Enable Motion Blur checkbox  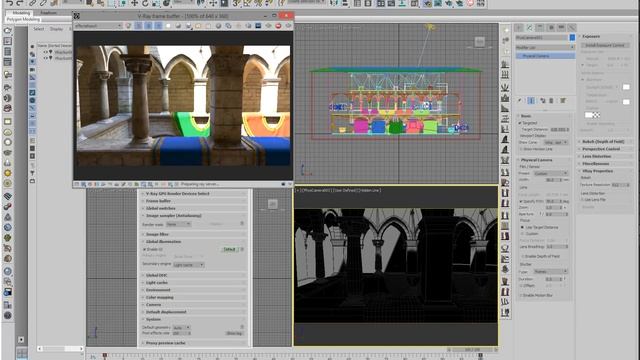pyautogui.click(x=521, y=295)
